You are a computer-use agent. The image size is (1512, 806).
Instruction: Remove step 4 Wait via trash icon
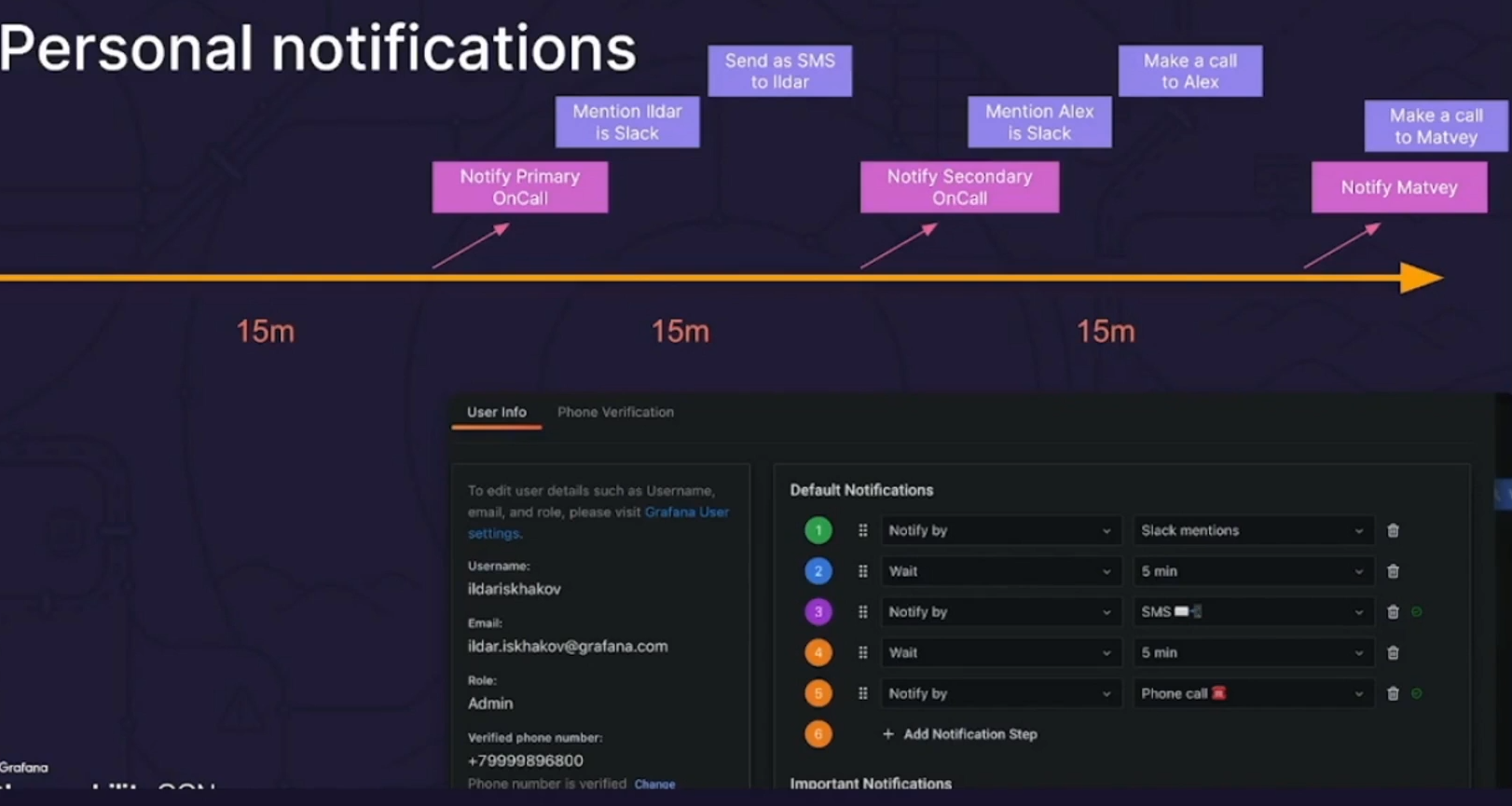(x=1393, y=653)
